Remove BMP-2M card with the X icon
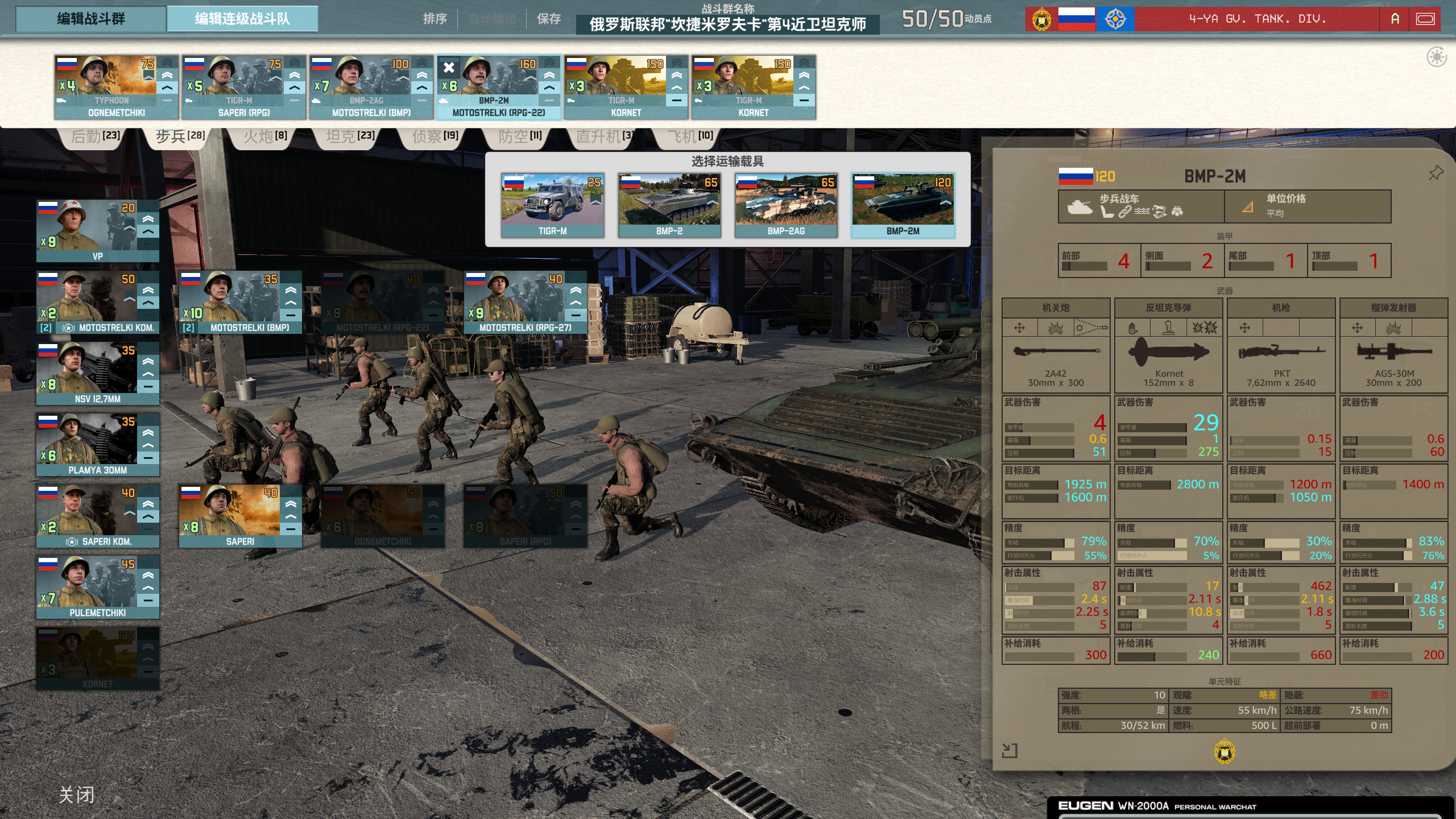 tap(449, 68)
